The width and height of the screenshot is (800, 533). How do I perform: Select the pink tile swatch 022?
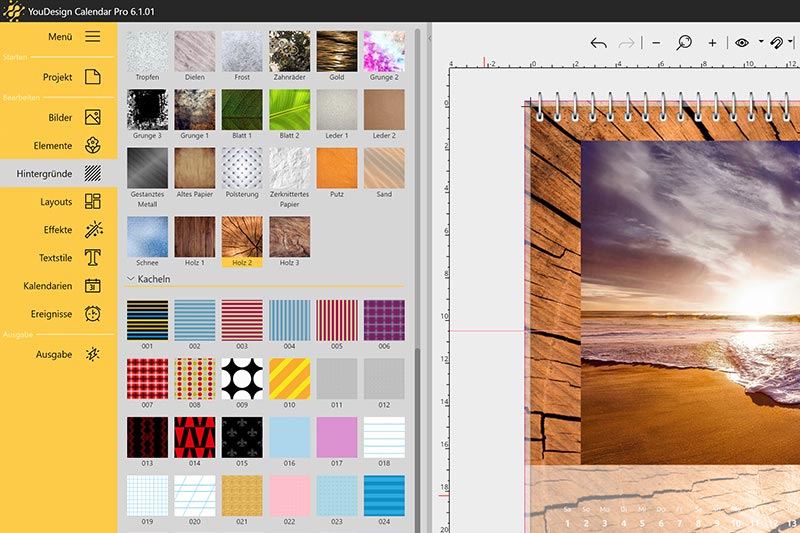click(290, 495)
